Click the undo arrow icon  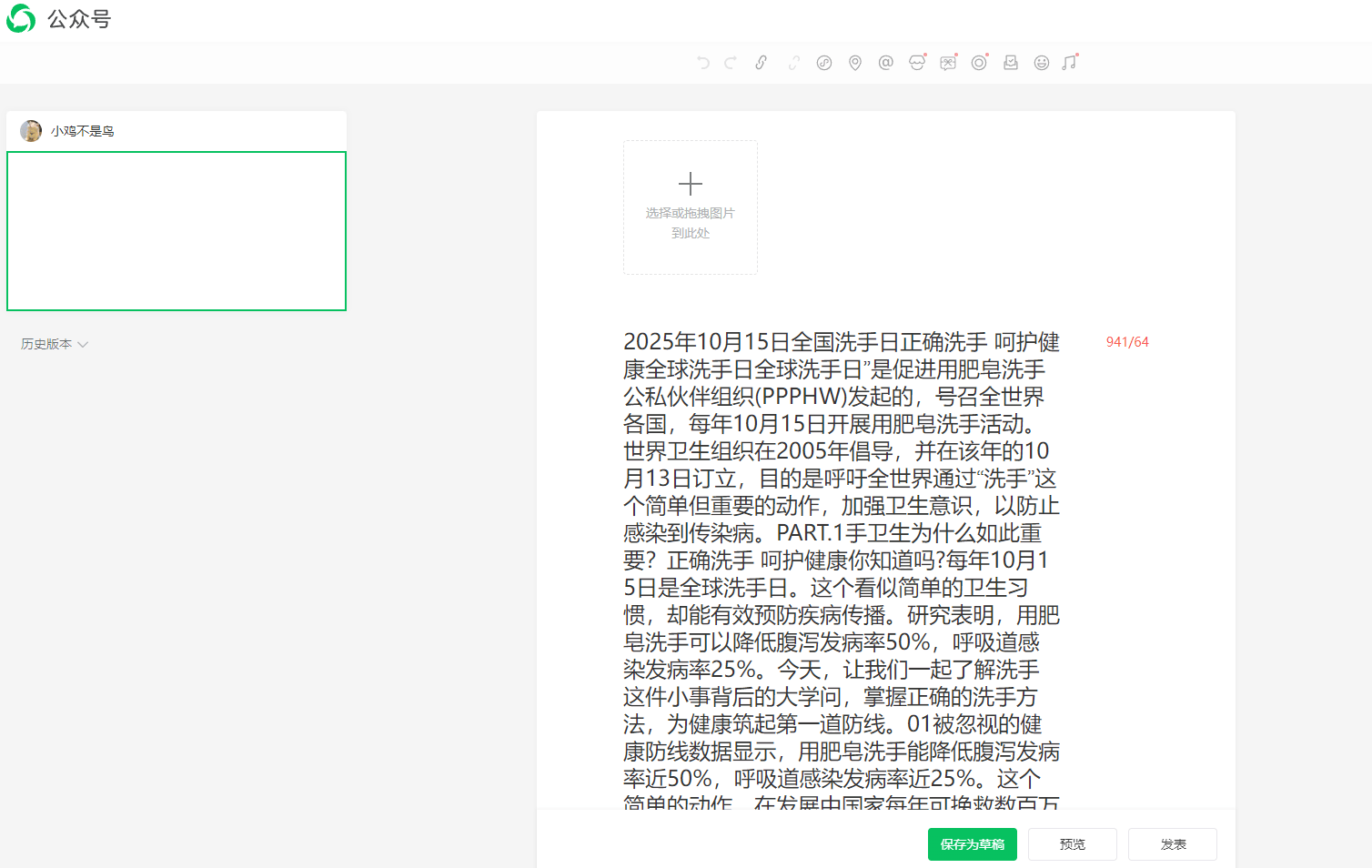click(702, 63)
